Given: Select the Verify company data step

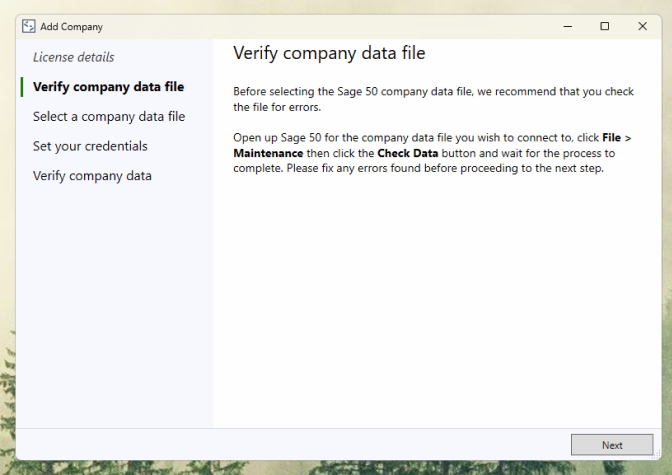Looking at the screenshot, I should [x=92, y=176].
